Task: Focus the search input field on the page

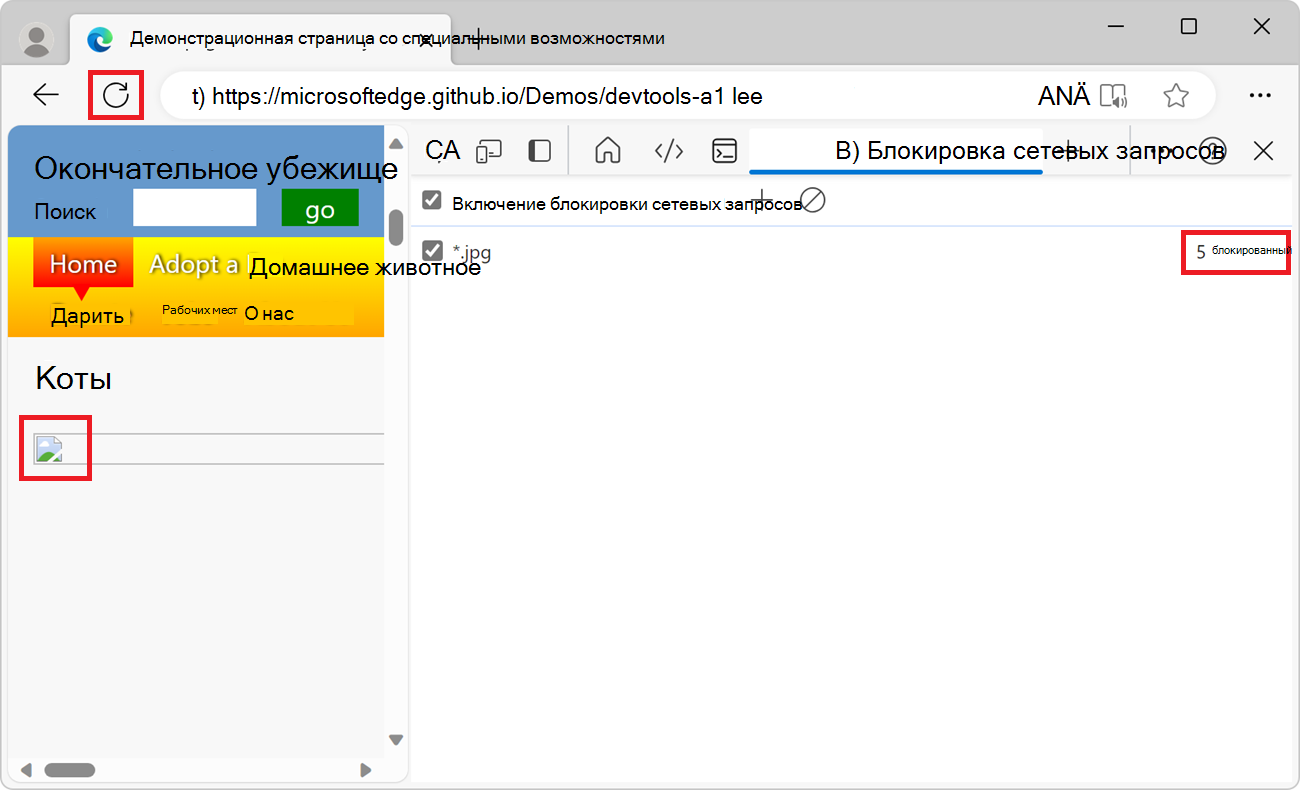Action: pos(195,208)
